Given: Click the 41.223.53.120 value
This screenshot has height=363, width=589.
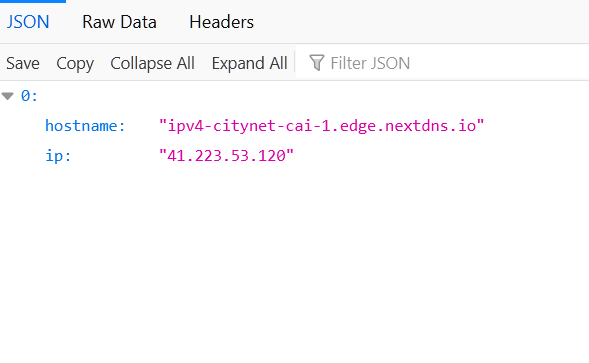Looking at the screenshot, I should 226,156.
